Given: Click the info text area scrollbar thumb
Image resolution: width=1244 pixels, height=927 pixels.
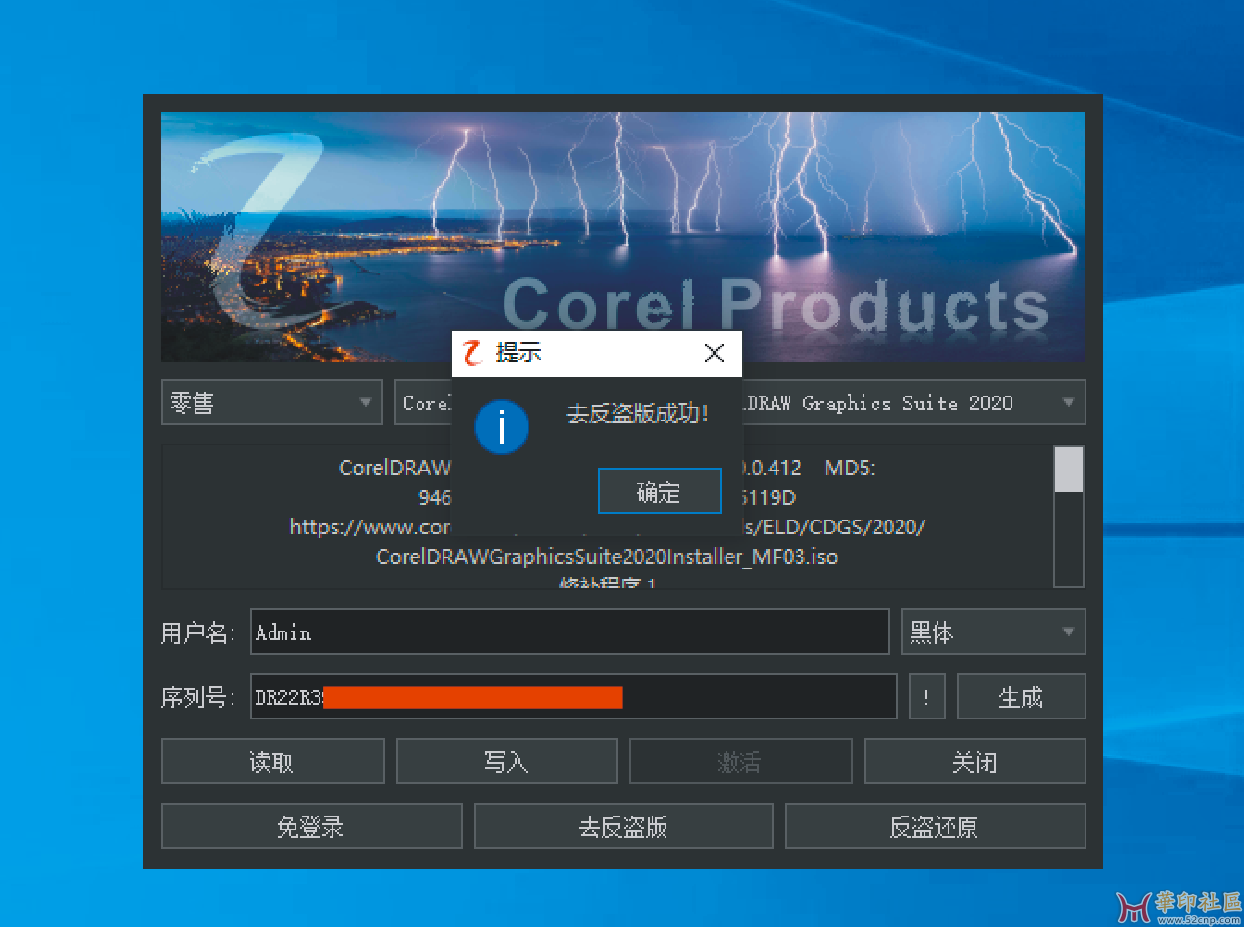Looking at the screenshot, I should (x=1069, y=469).
